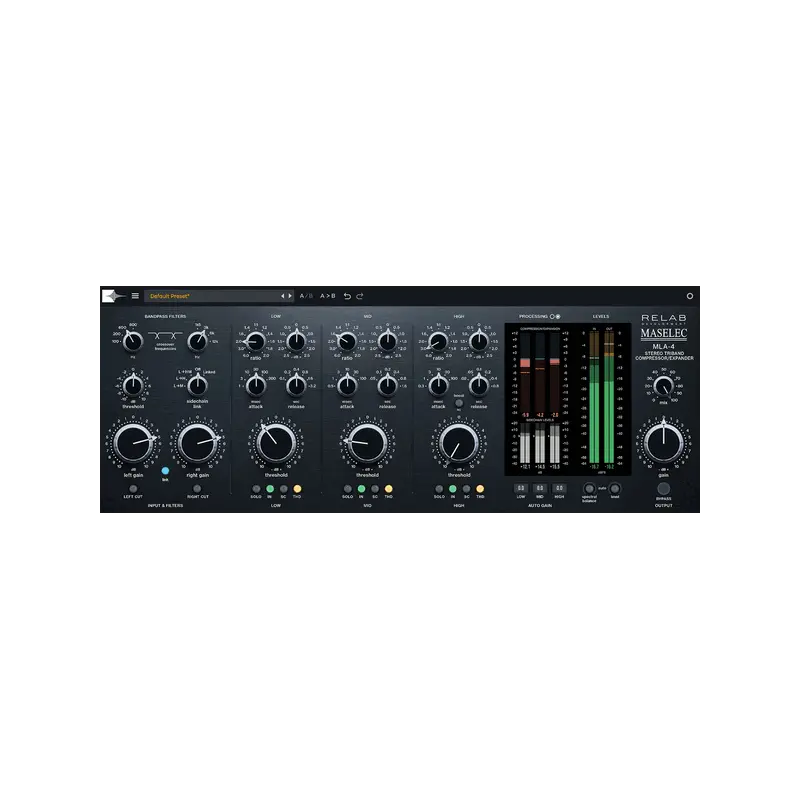Screen dimensions: 800x800
Task: Toggle the MID band IN button
Action: pyautogui.click(x=361, y=489)
